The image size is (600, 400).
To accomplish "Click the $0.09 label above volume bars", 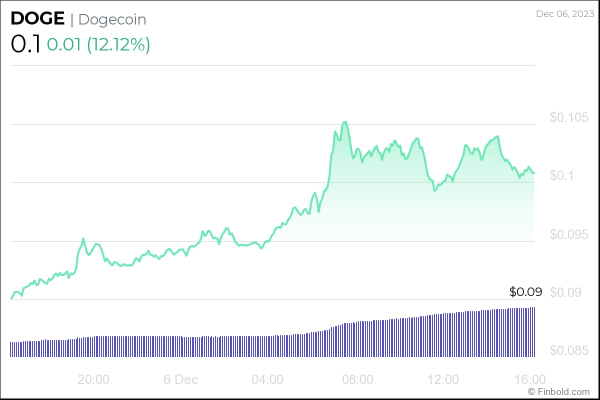I will coord(525,292).
